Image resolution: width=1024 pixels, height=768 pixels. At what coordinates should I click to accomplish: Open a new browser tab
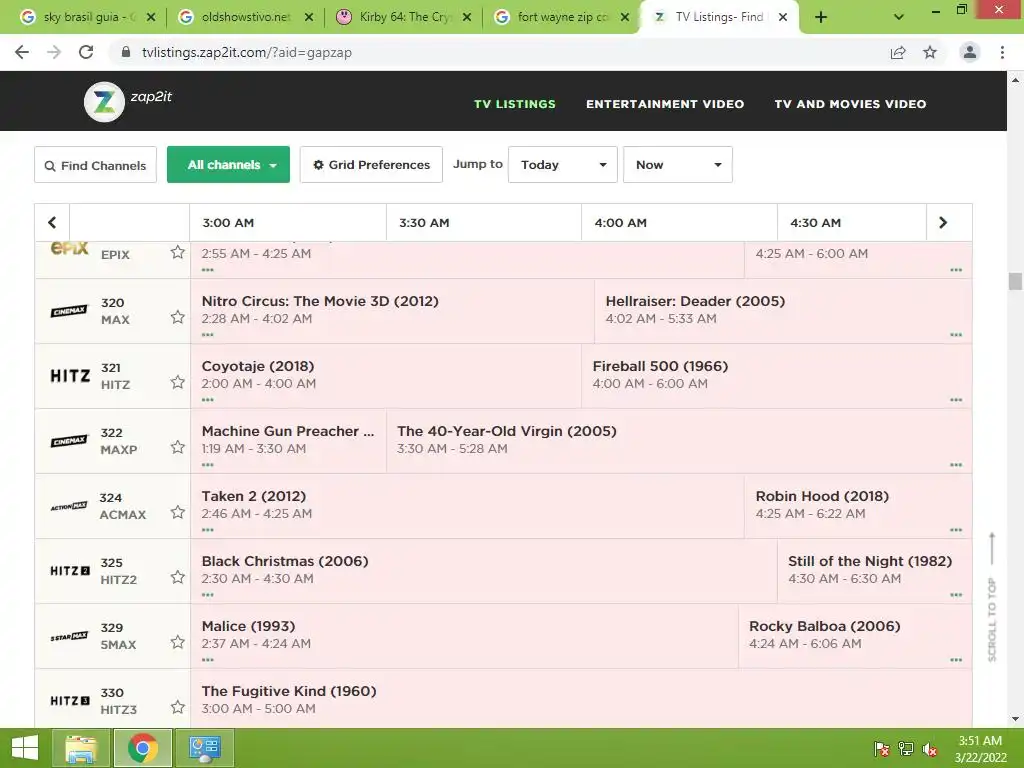(x=821, y=17)
